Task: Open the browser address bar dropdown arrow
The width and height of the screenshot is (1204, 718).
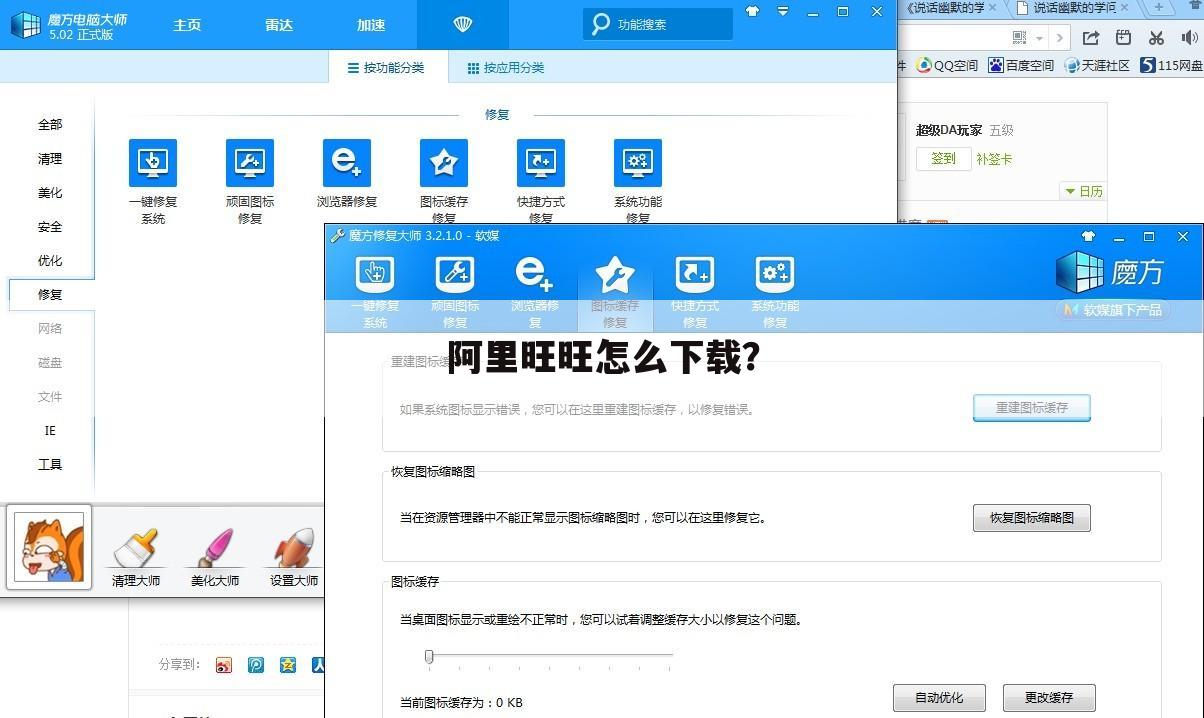Action: point(1040,38)
